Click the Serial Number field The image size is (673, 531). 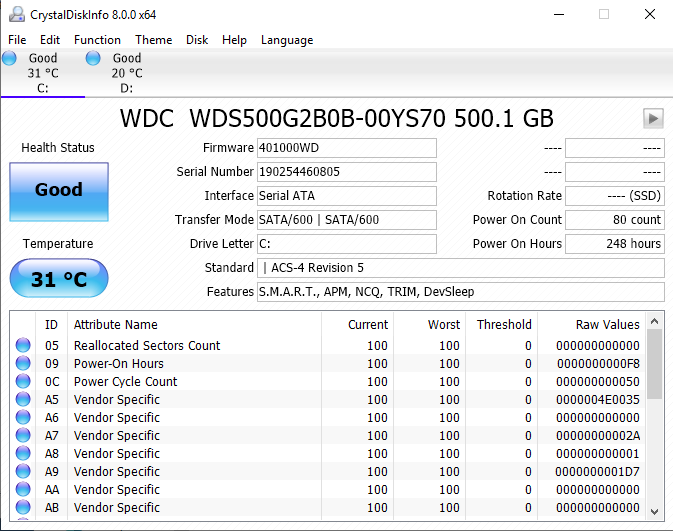[x=346, y=172]
